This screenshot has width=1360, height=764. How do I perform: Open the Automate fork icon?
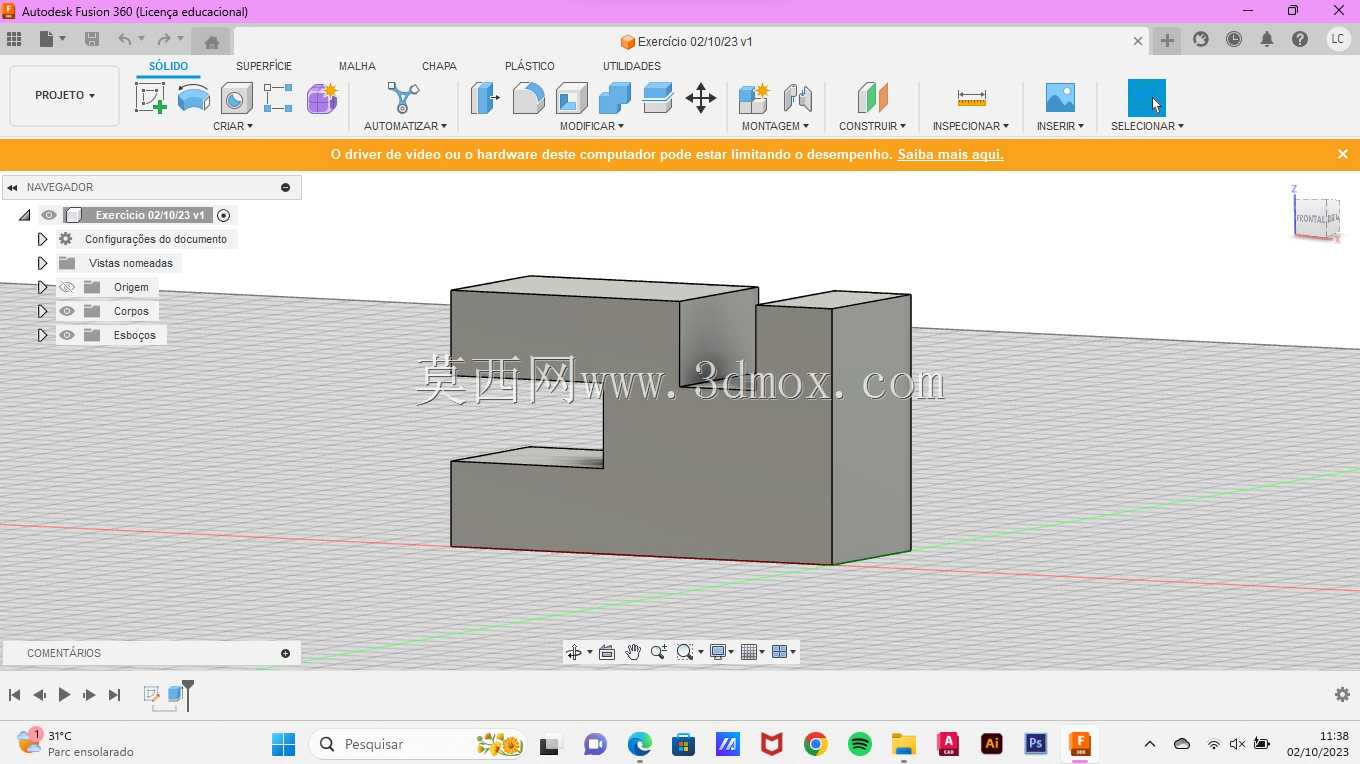[x=403, y=98]
